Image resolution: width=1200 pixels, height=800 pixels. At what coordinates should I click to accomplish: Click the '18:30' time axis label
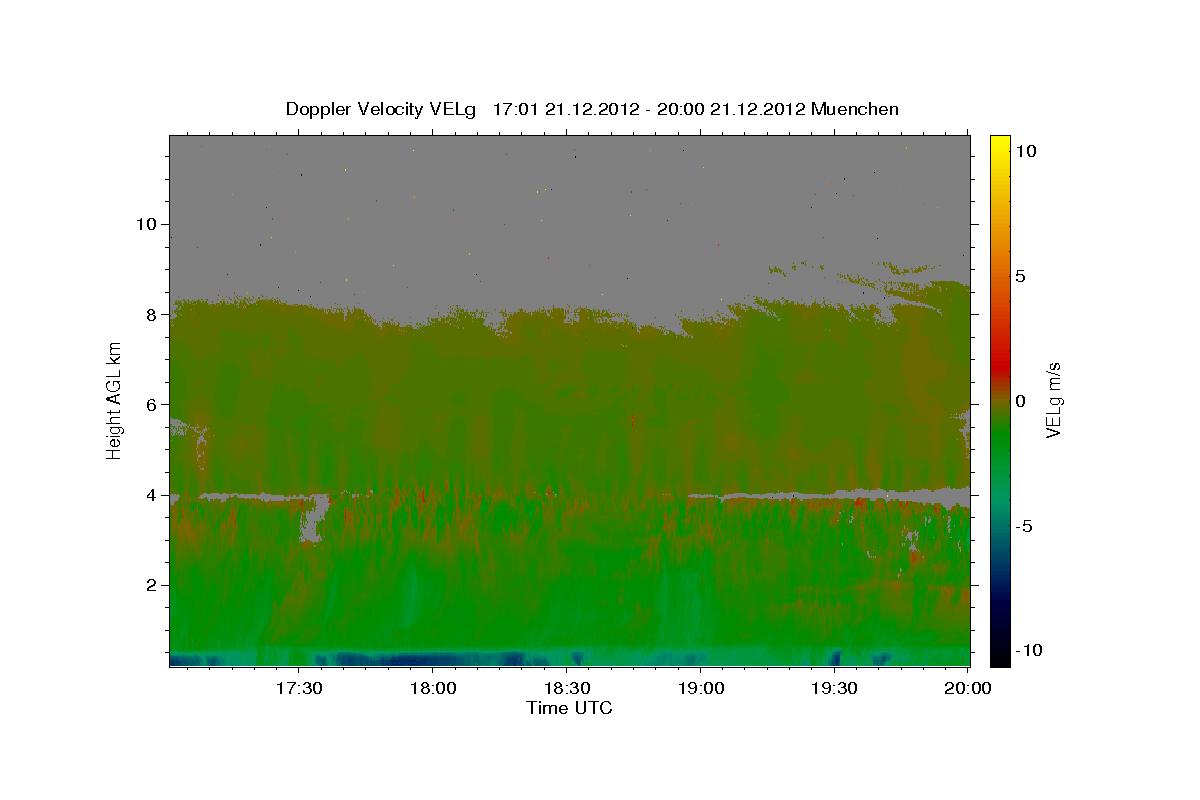click(566, 689)
